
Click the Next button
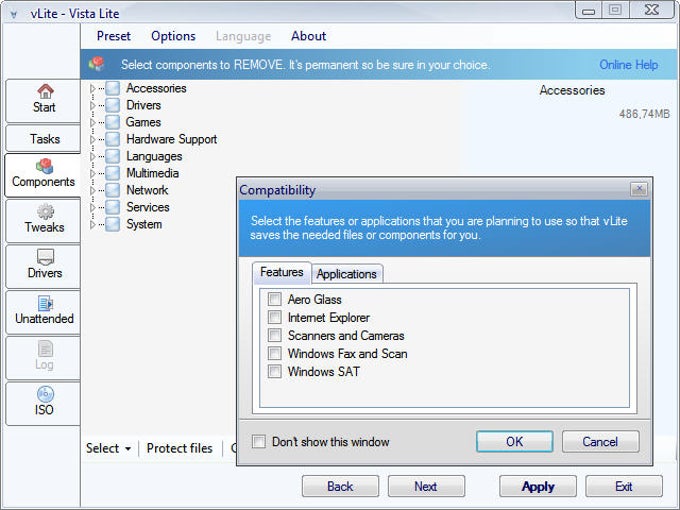[426, 486]
